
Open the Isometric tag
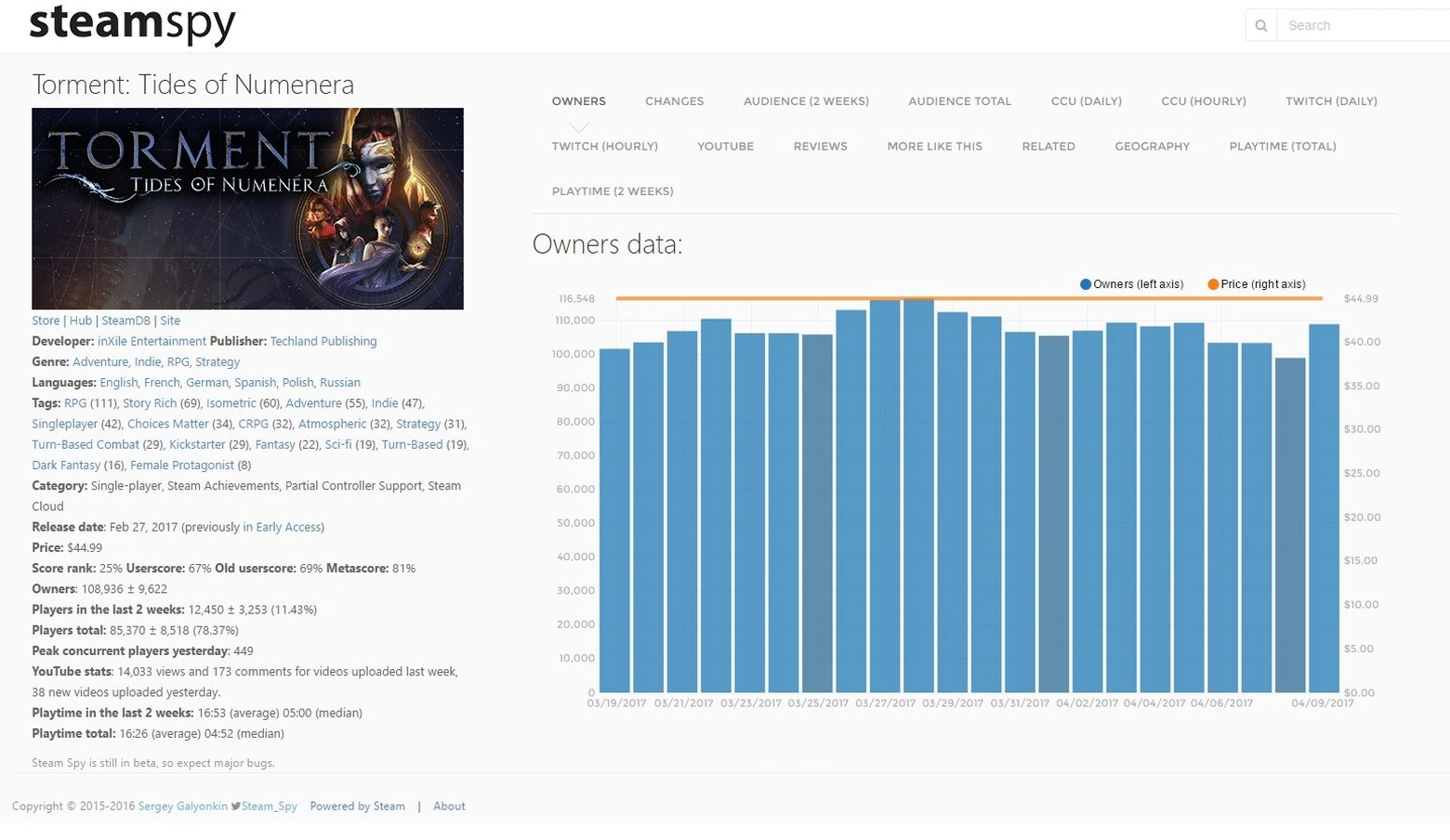click(231, 403)
